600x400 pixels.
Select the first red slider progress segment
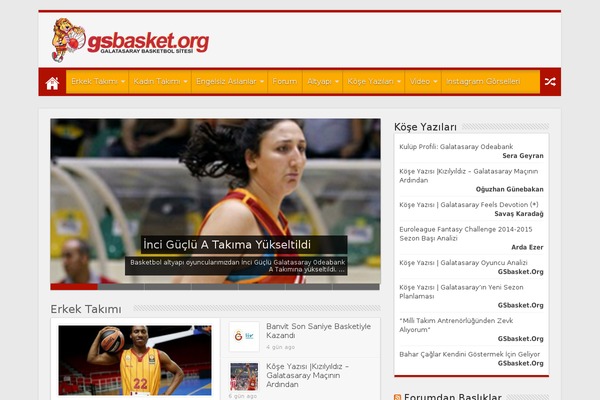74,287
